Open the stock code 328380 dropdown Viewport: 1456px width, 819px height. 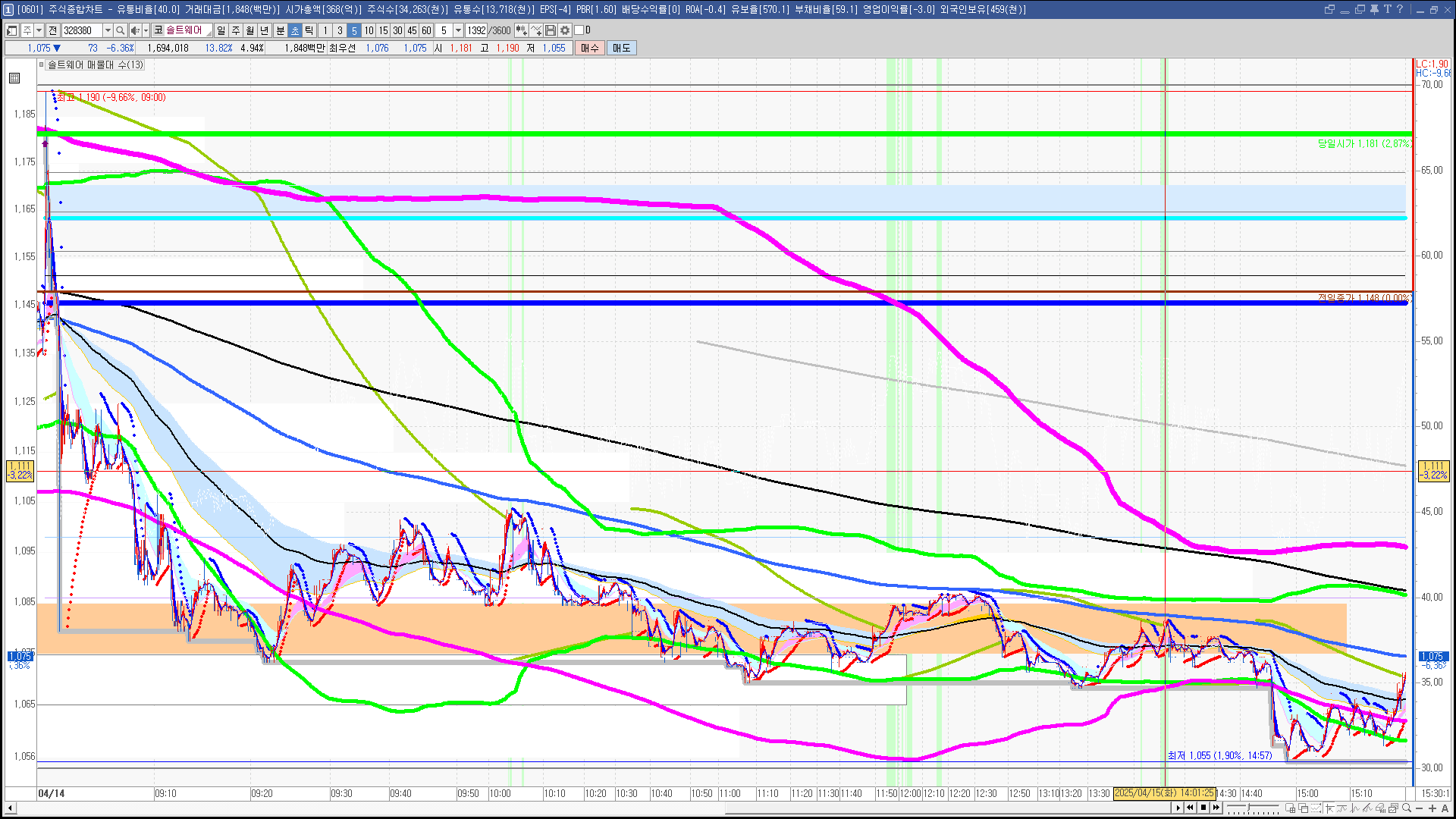click(108, 30)
